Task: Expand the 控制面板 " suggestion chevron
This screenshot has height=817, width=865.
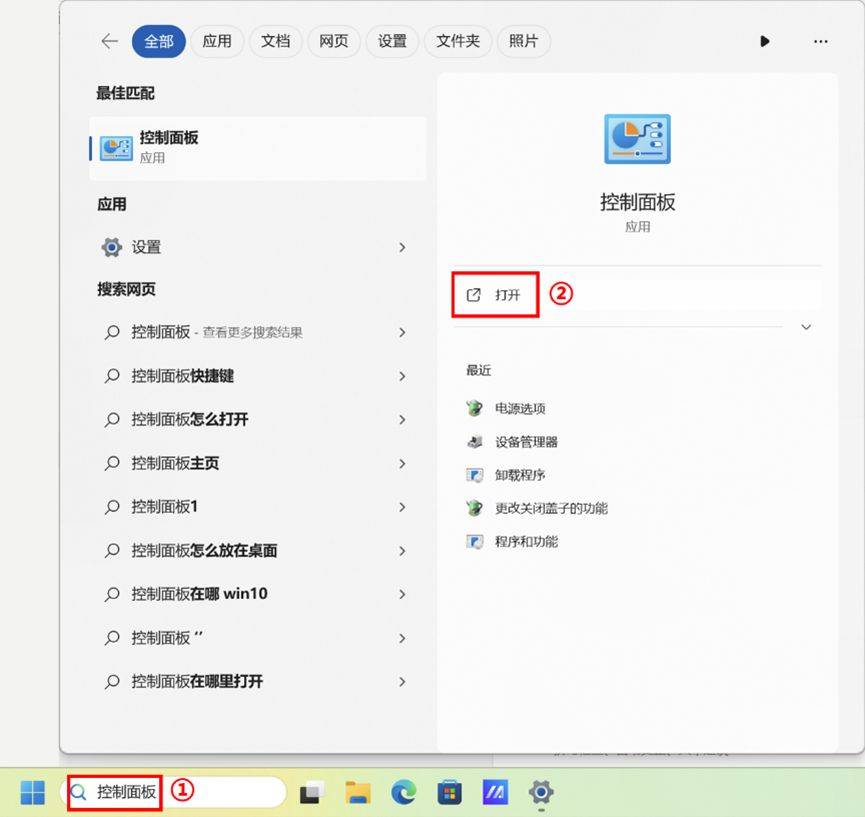Action: [x=402, y=638]
